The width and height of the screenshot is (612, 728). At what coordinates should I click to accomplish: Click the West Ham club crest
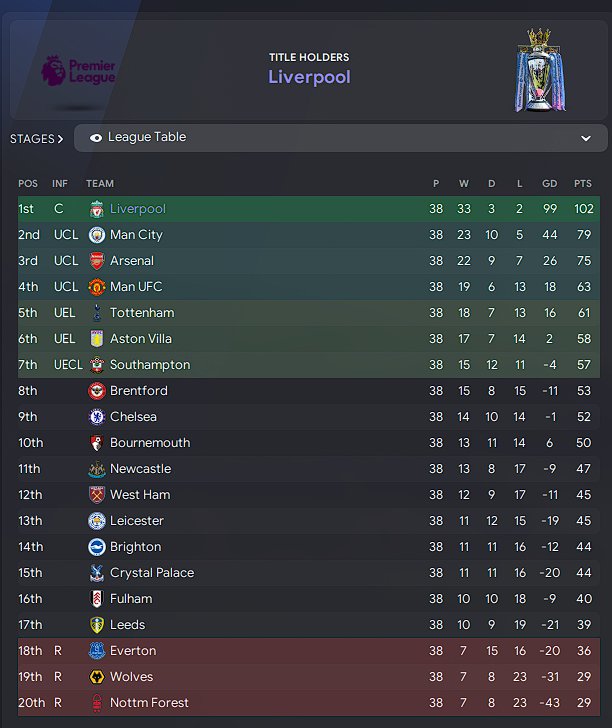pos(96,495)
